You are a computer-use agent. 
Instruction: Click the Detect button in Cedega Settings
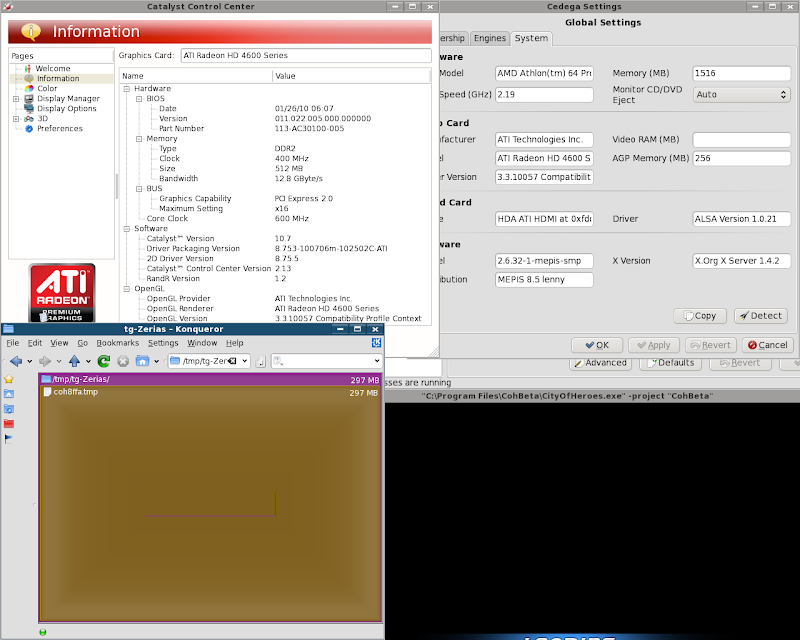click(x=760, y=316)
